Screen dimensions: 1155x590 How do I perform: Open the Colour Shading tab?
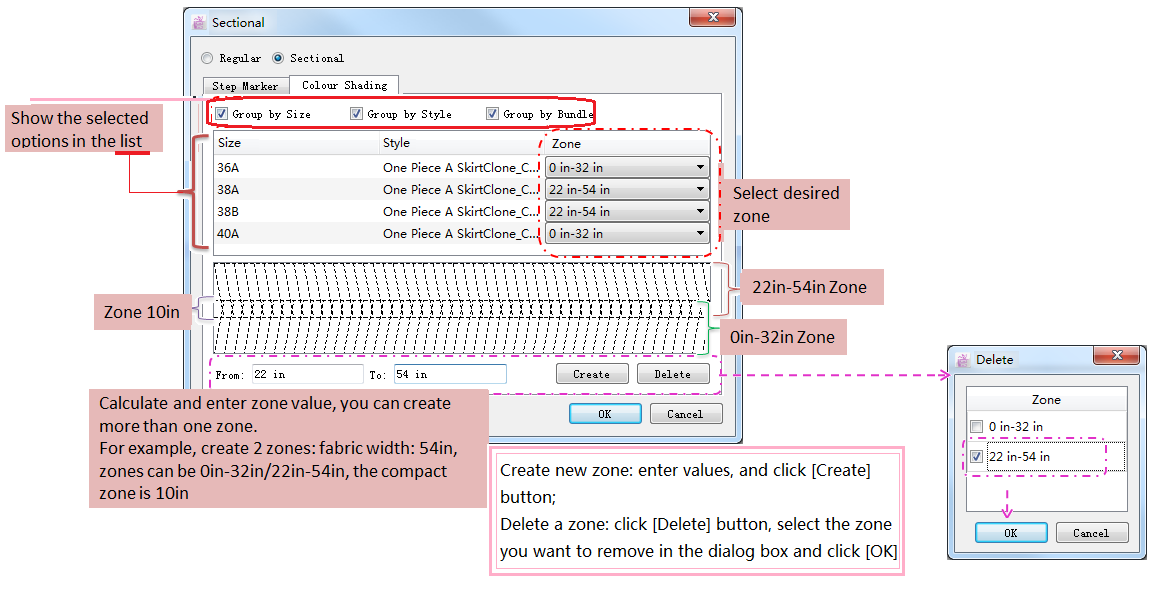(344, 86)
